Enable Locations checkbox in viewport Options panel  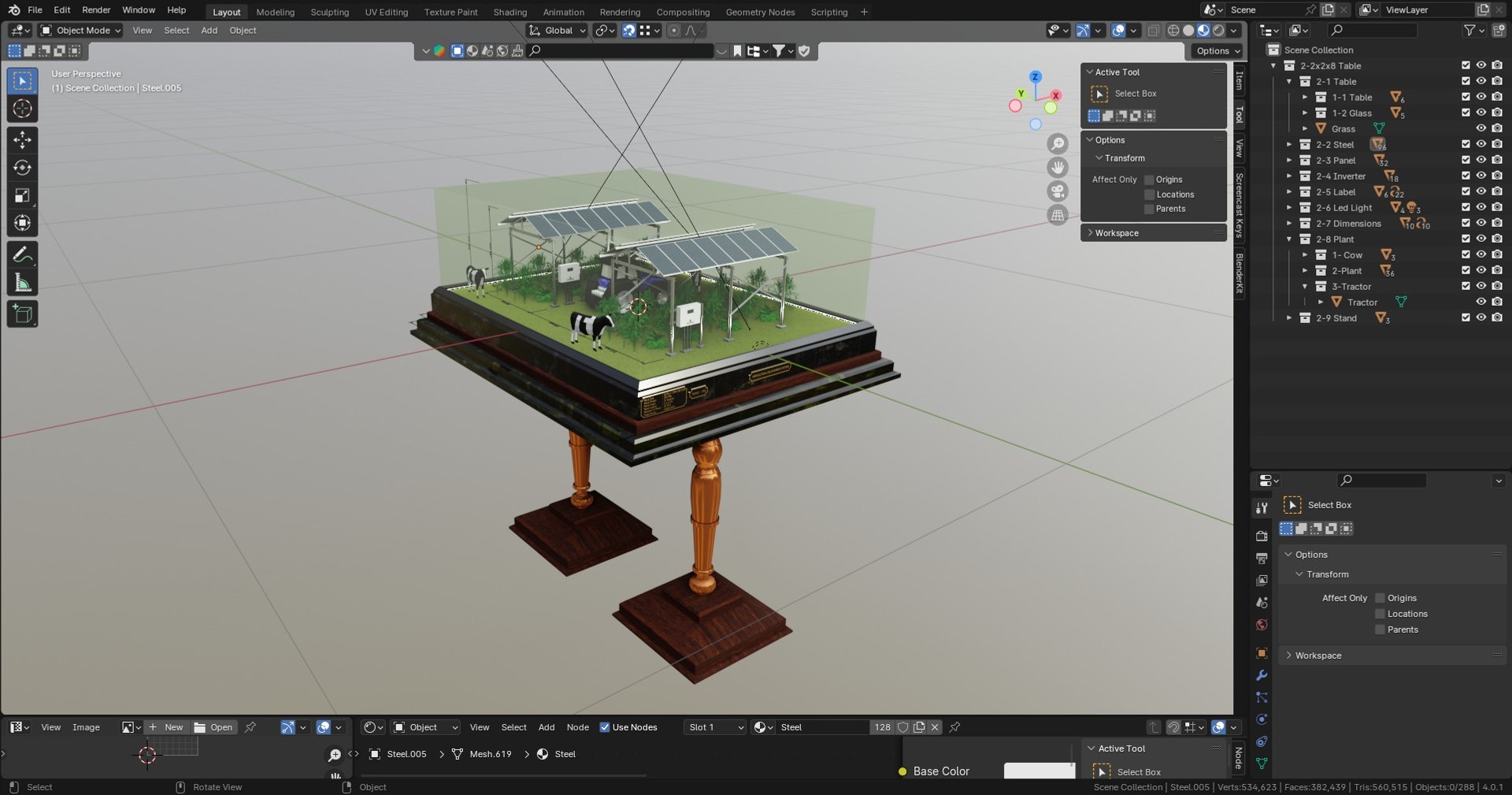[x=1149, y=195]
